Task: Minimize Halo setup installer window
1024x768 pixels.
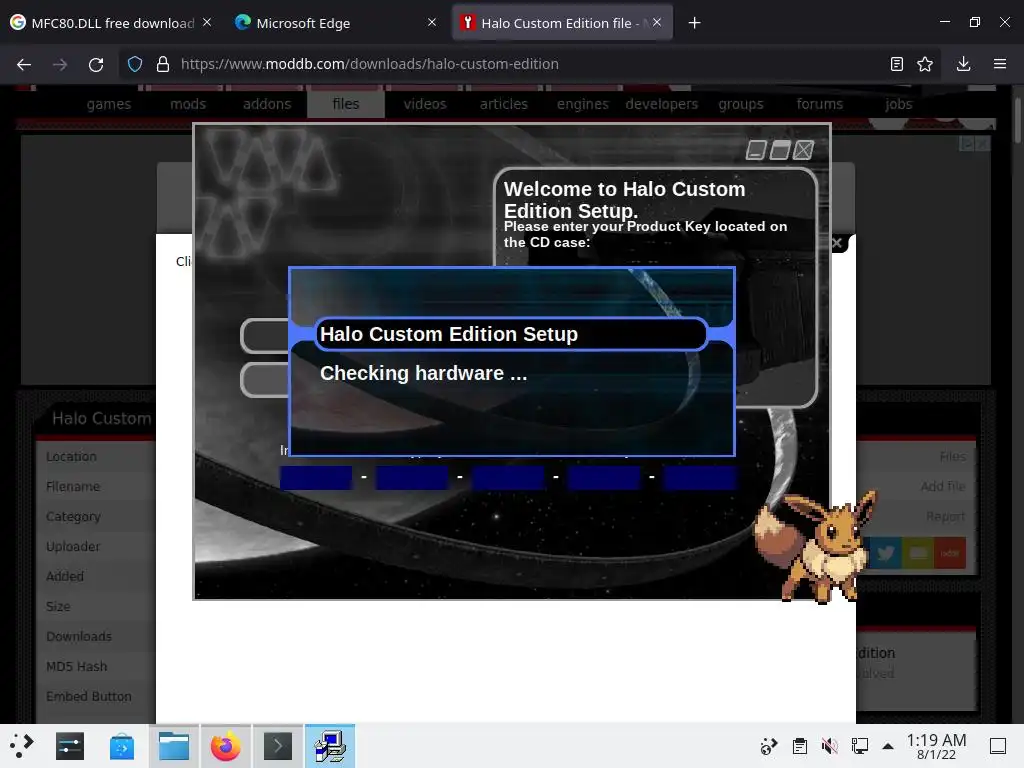Action: click(756, 150)
